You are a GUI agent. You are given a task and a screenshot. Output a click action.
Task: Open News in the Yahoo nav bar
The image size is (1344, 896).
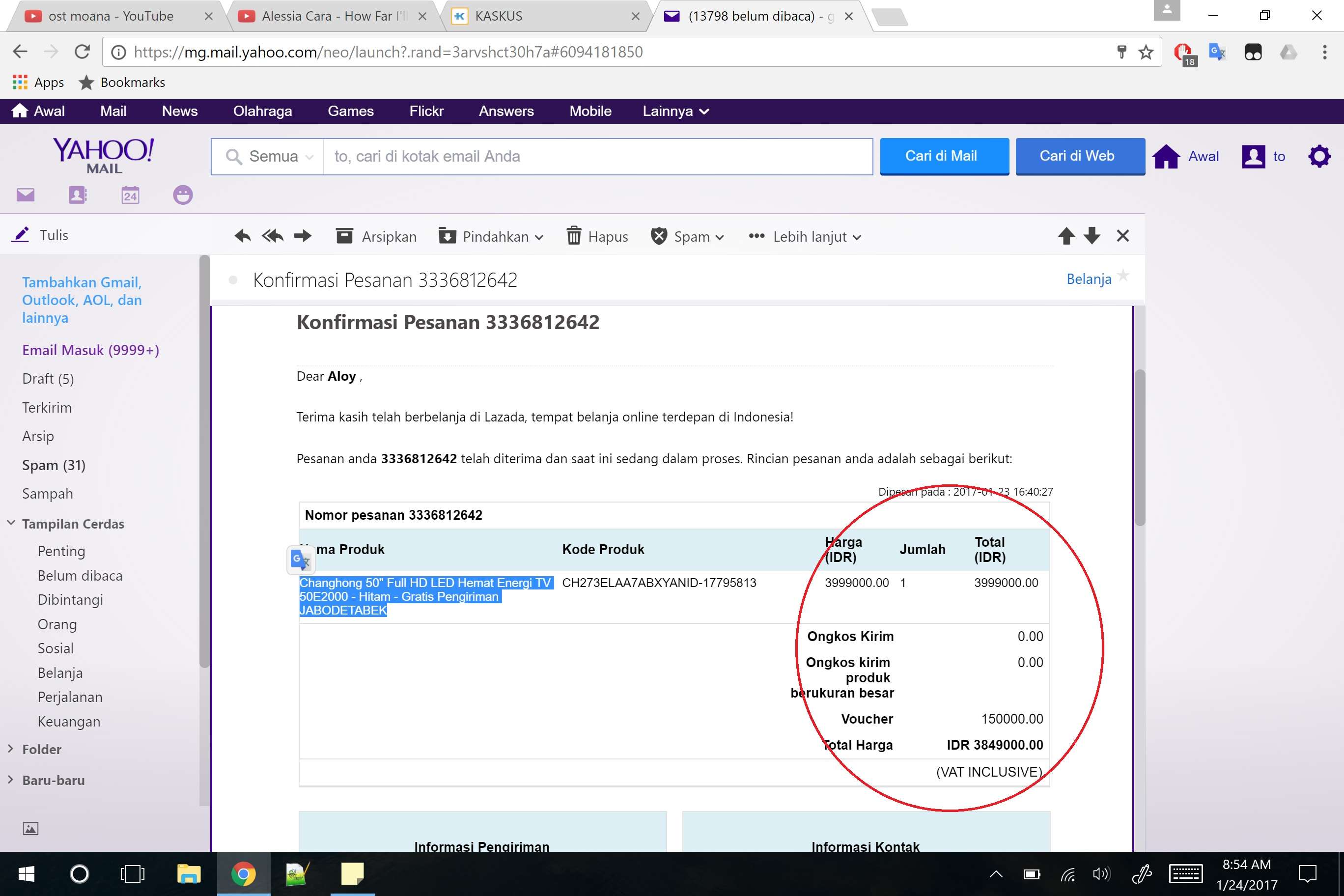[179, 111]
